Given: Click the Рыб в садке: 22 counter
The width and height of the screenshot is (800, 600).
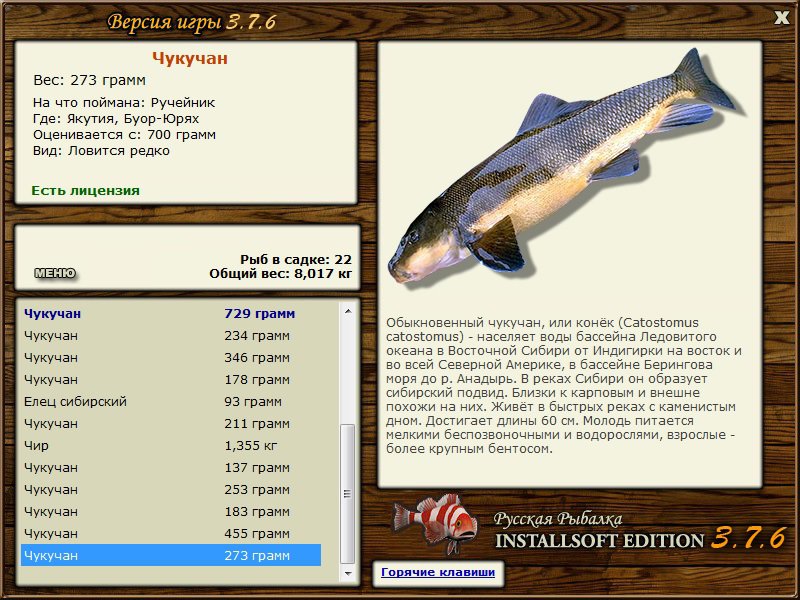Looking at the screenshot, I should (x=296, y=260).
